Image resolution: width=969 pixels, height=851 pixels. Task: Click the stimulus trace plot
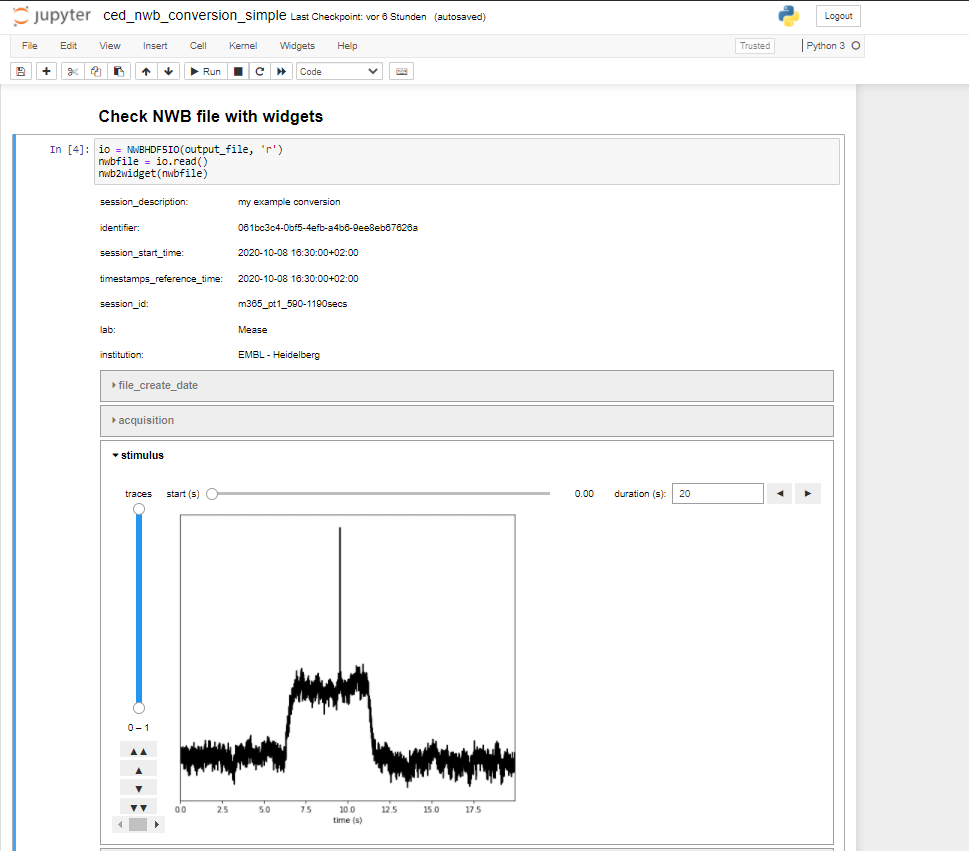point(348,658)
